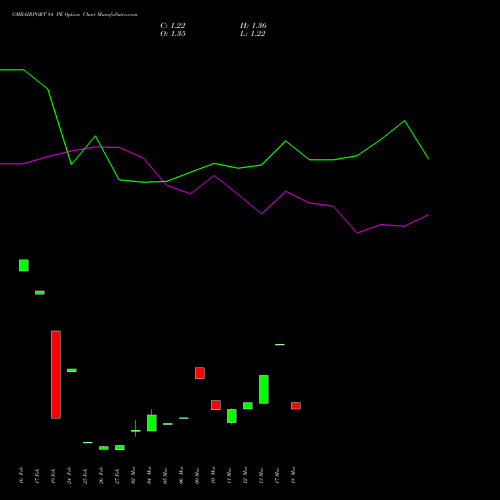Select the green 16 Feb candle
This screenshot has height=500, width=500.
[x=24, y=265]
